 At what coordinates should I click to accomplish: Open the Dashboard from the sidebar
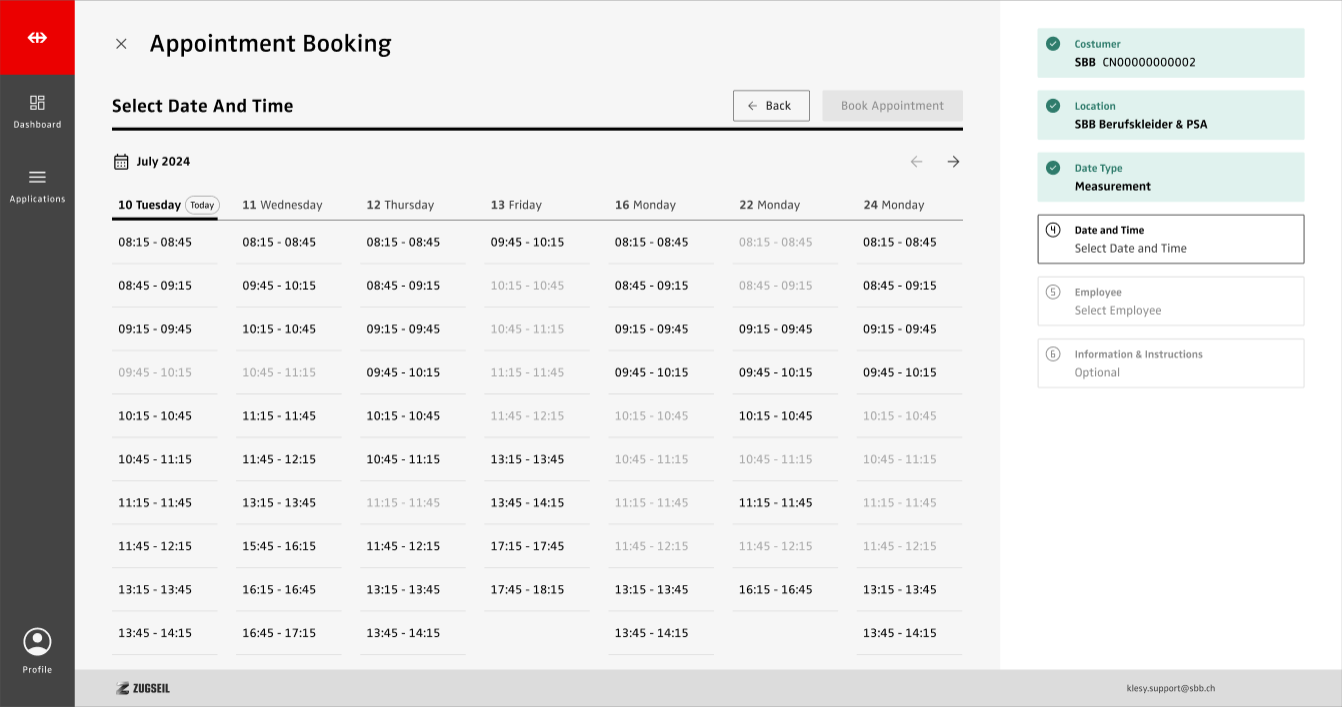(37, 110)
